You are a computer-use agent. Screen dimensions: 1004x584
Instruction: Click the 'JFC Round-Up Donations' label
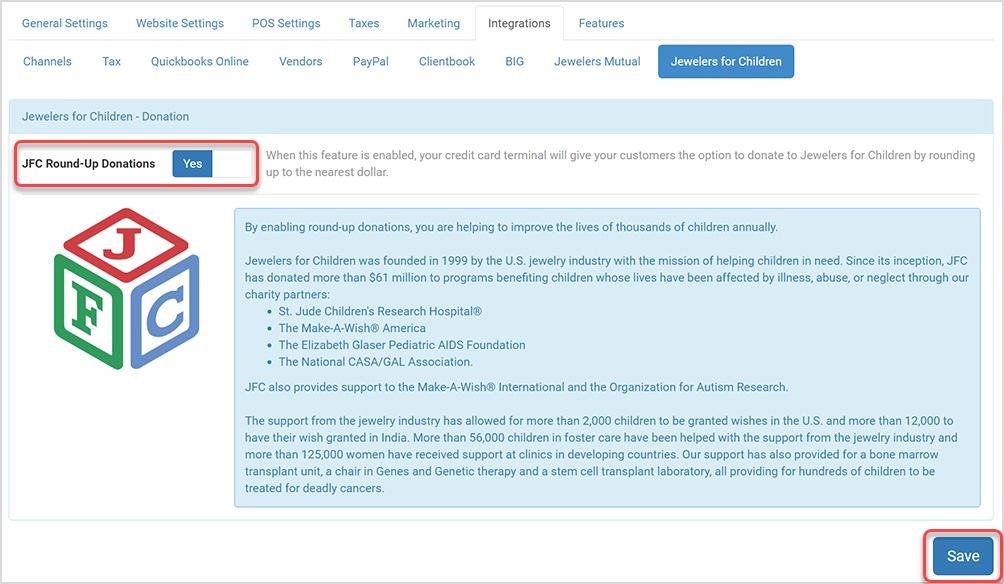tap(88, 164)
